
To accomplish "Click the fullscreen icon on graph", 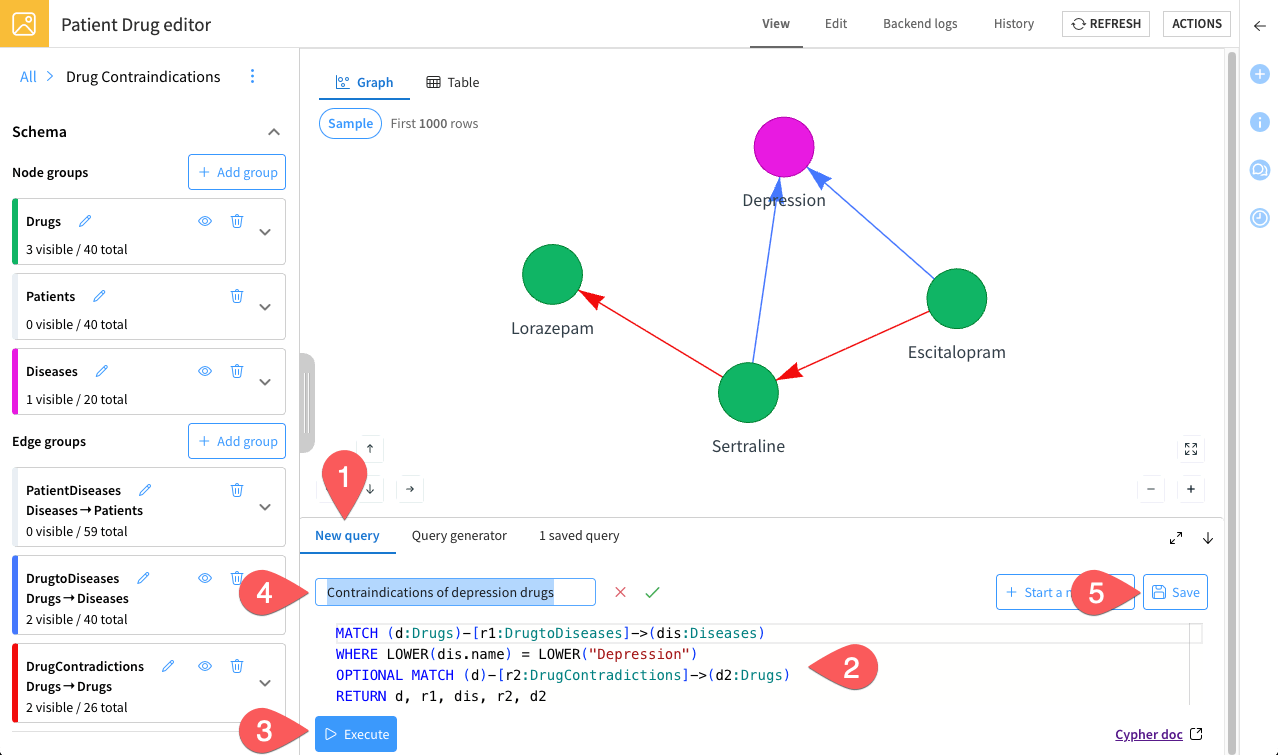I will point(1191,449).
